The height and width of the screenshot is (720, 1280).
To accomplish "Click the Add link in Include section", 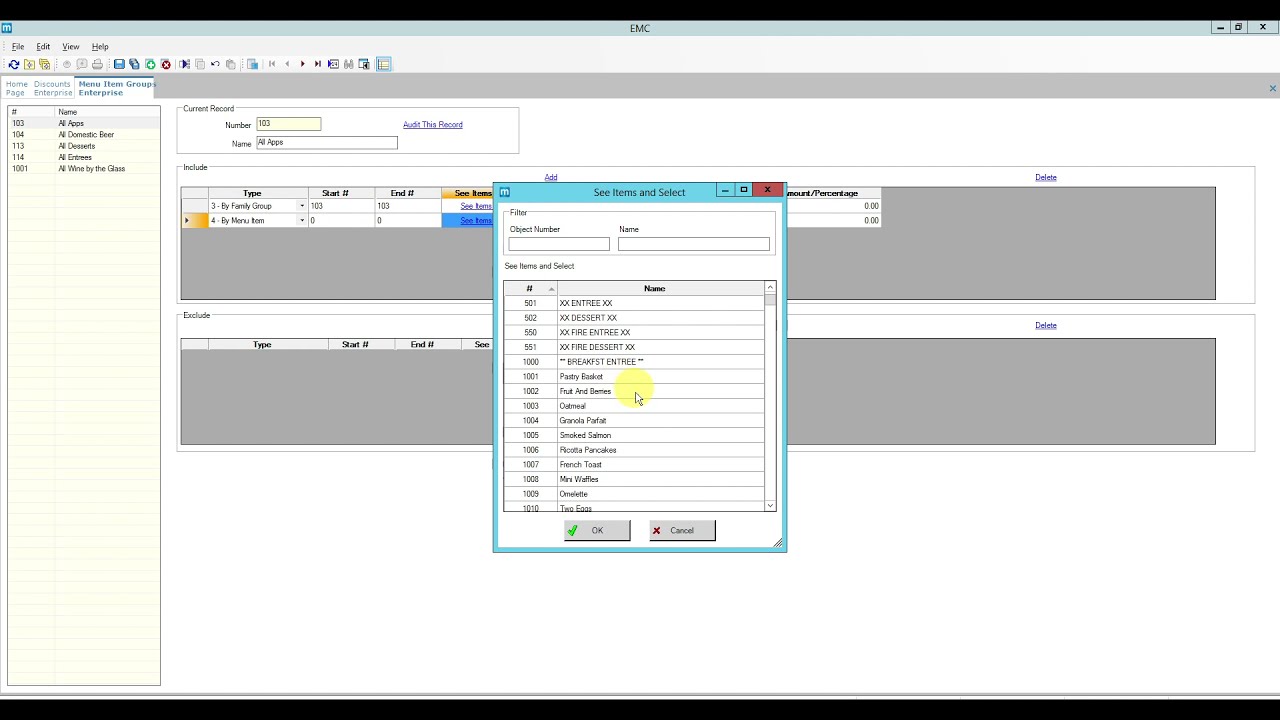I will [x=551, y=177].
